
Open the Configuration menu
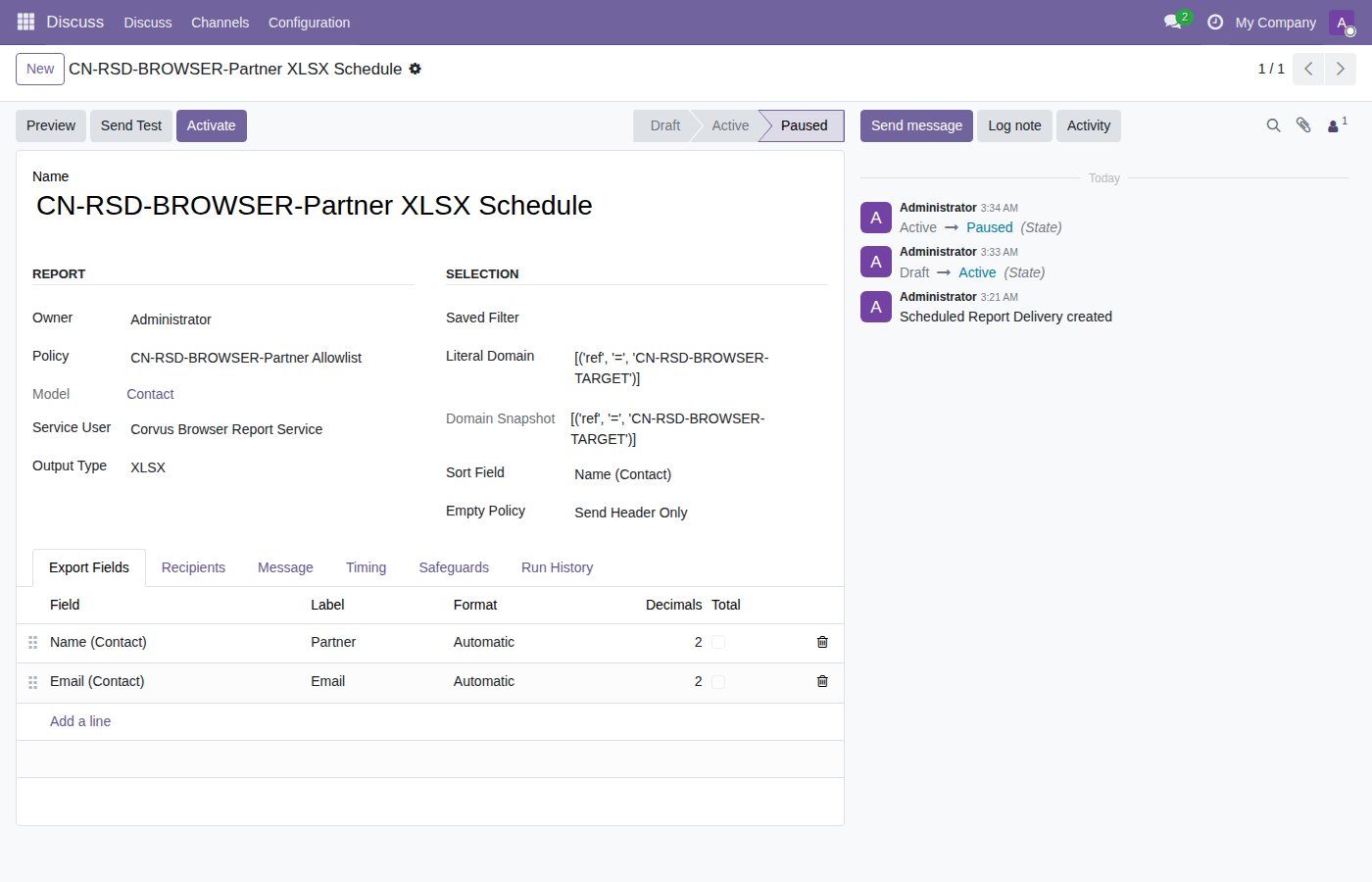(x=309, y=23)
